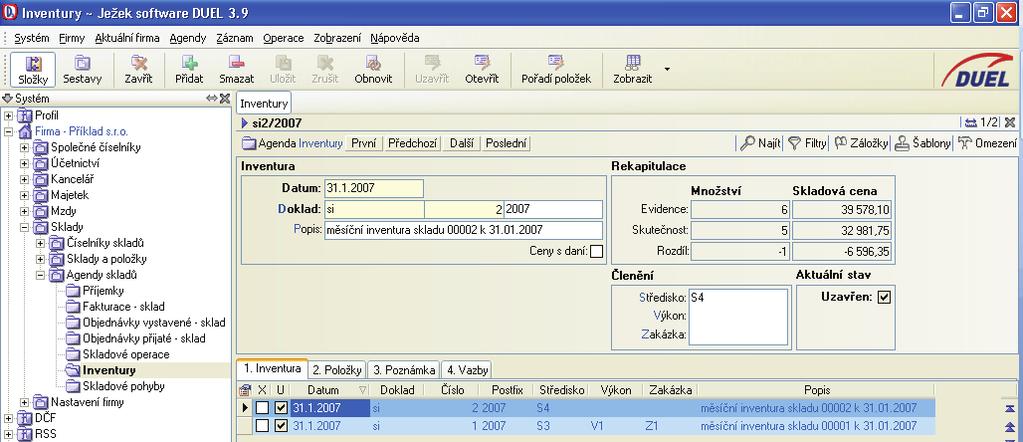Jump to first row using grid arrow
This screenshot has height=442, width=1023.
tap(1010, 408)
